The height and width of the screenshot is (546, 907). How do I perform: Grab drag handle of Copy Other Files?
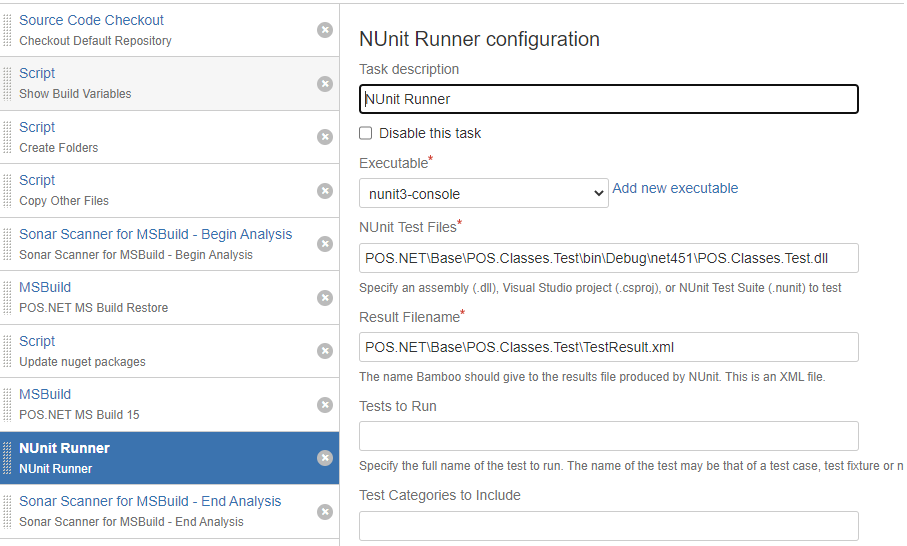[x=8, y=191]
